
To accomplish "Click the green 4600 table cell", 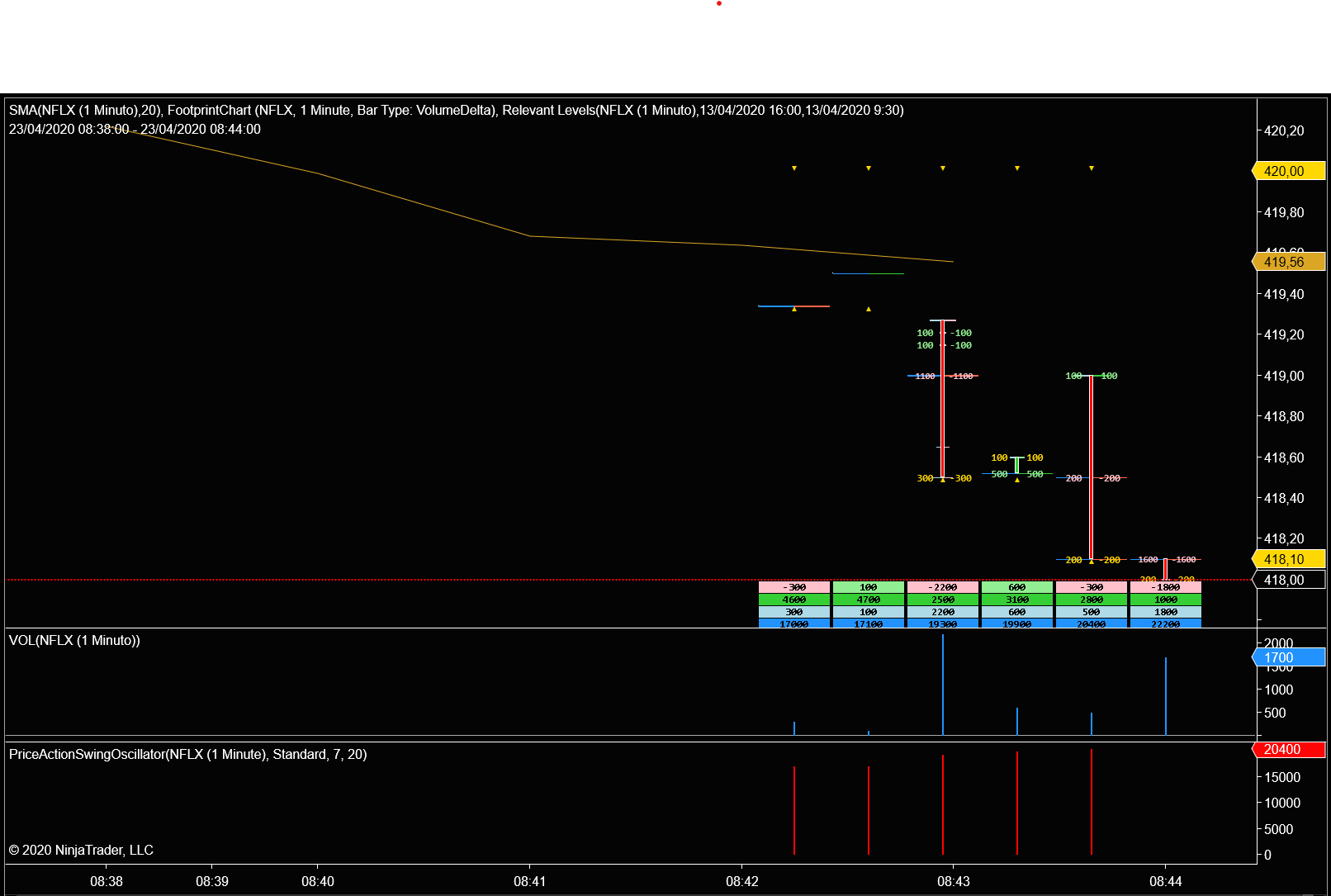I will 794,600.
